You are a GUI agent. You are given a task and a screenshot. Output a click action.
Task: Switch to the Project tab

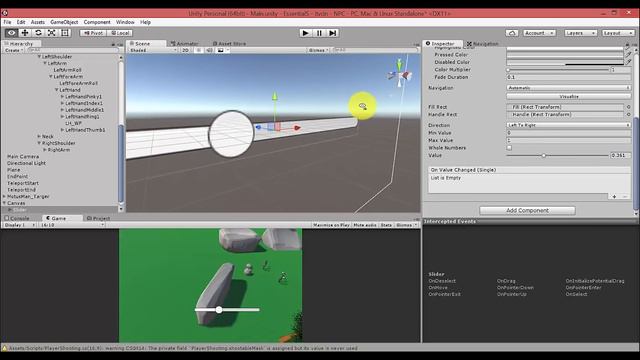tap(99, 218)
